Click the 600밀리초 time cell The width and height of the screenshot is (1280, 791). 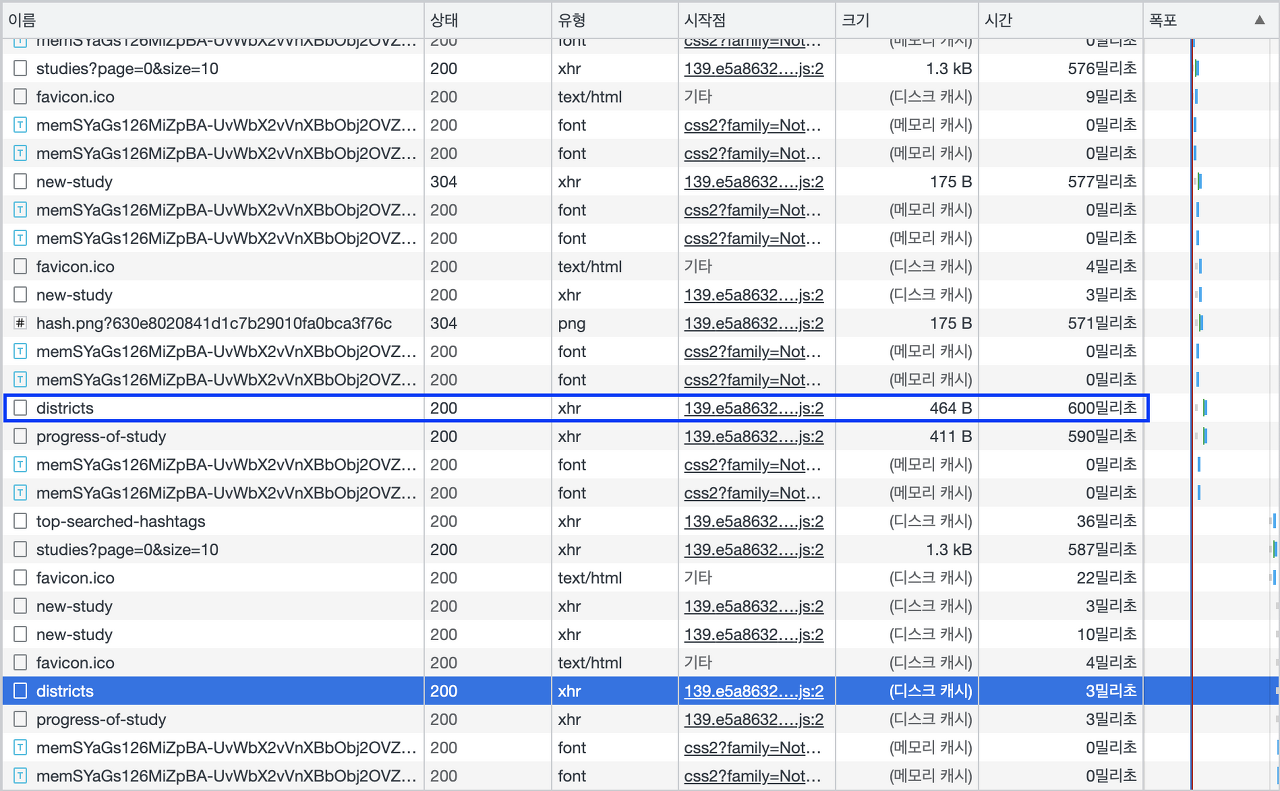coord(1061,408)
